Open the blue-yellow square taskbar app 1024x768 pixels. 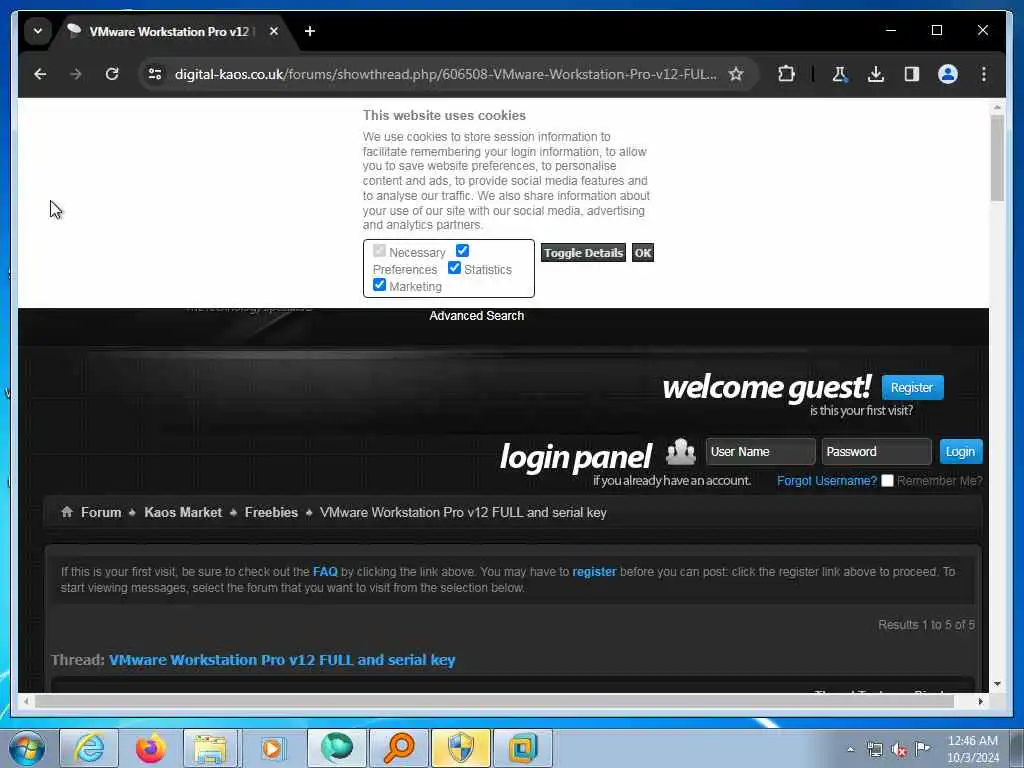[x=522, y=748]
